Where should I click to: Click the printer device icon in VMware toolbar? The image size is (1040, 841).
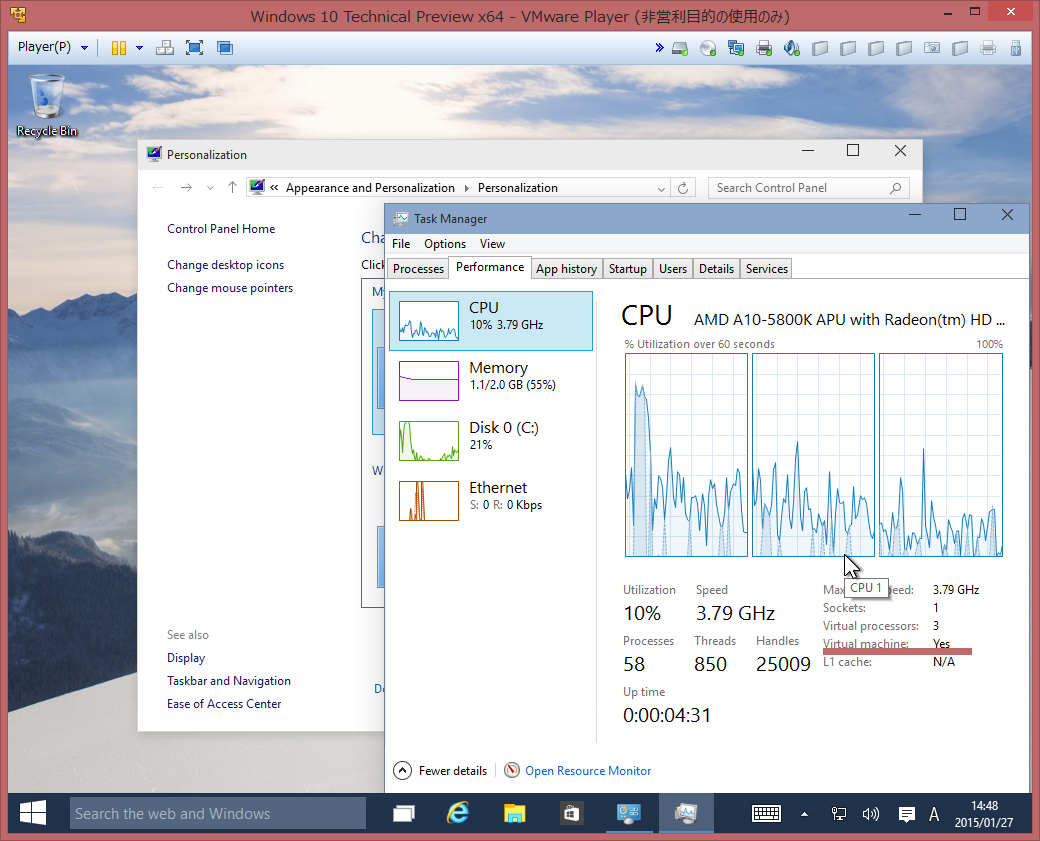click(x=764, y=48)
